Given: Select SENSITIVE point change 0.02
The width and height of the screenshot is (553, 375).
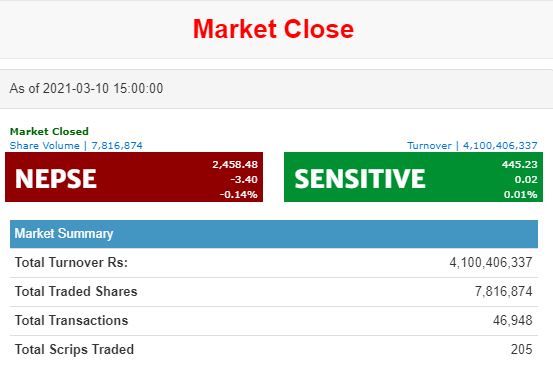Looking at the screenshot, I should coord(526,180).
